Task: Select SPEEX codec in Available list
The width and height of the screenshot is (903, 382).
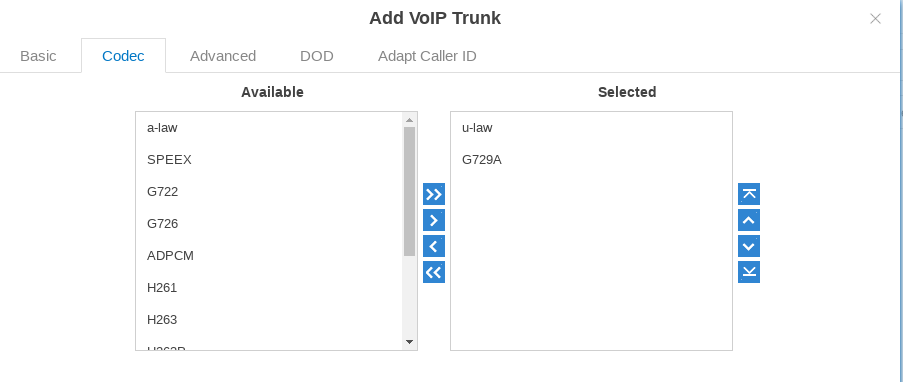Action: [x=269, y=160]
